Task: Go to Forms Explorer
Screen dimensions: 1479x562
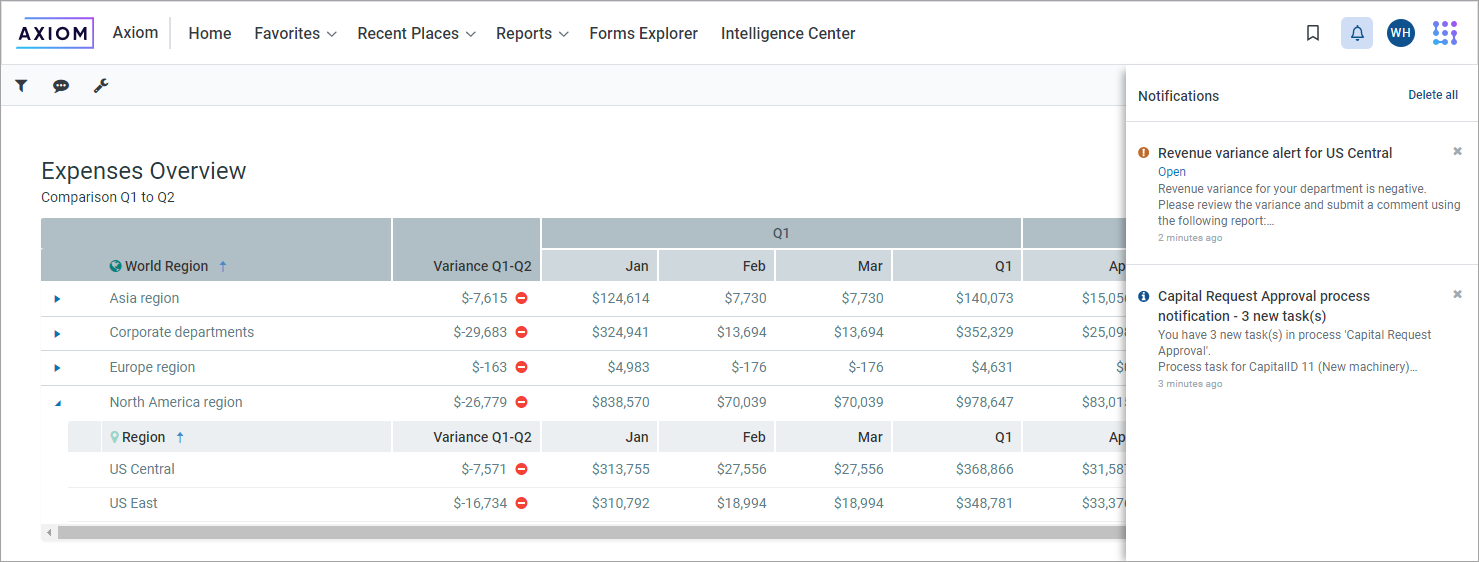Action: click(x=643, y=33)
